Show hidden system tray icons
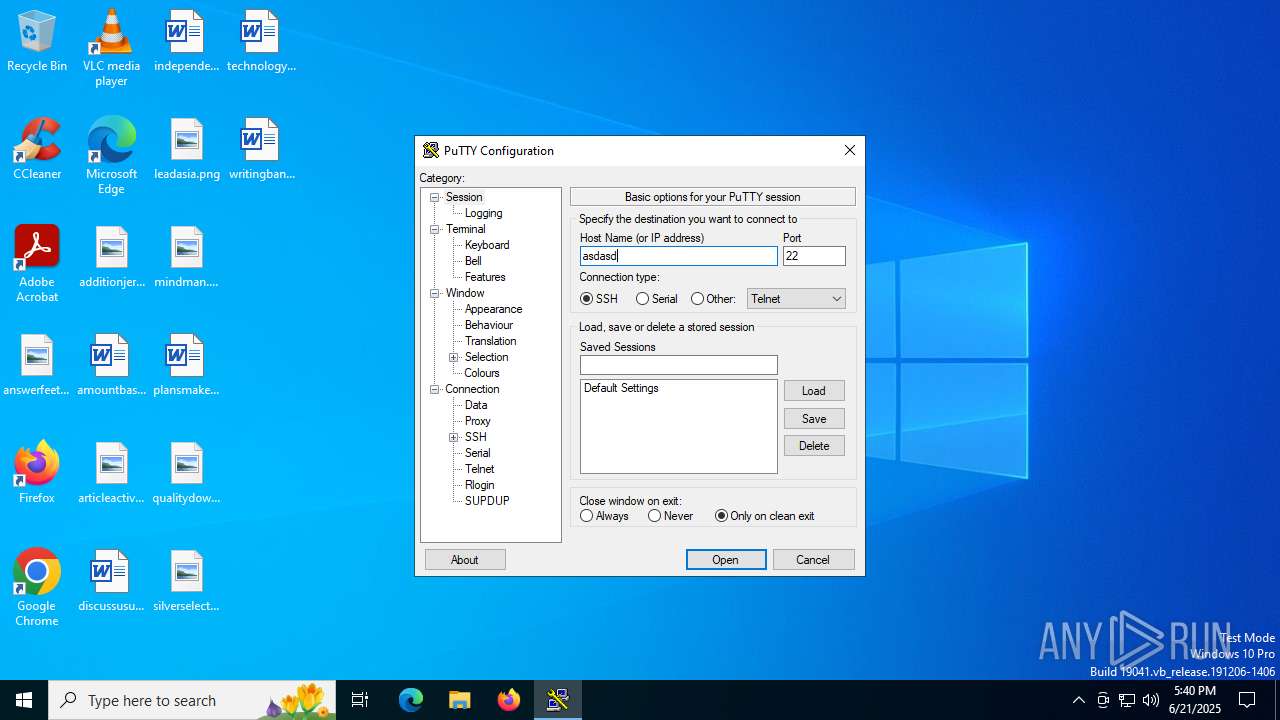1280x720 pixels. (x=1078, y=700)
